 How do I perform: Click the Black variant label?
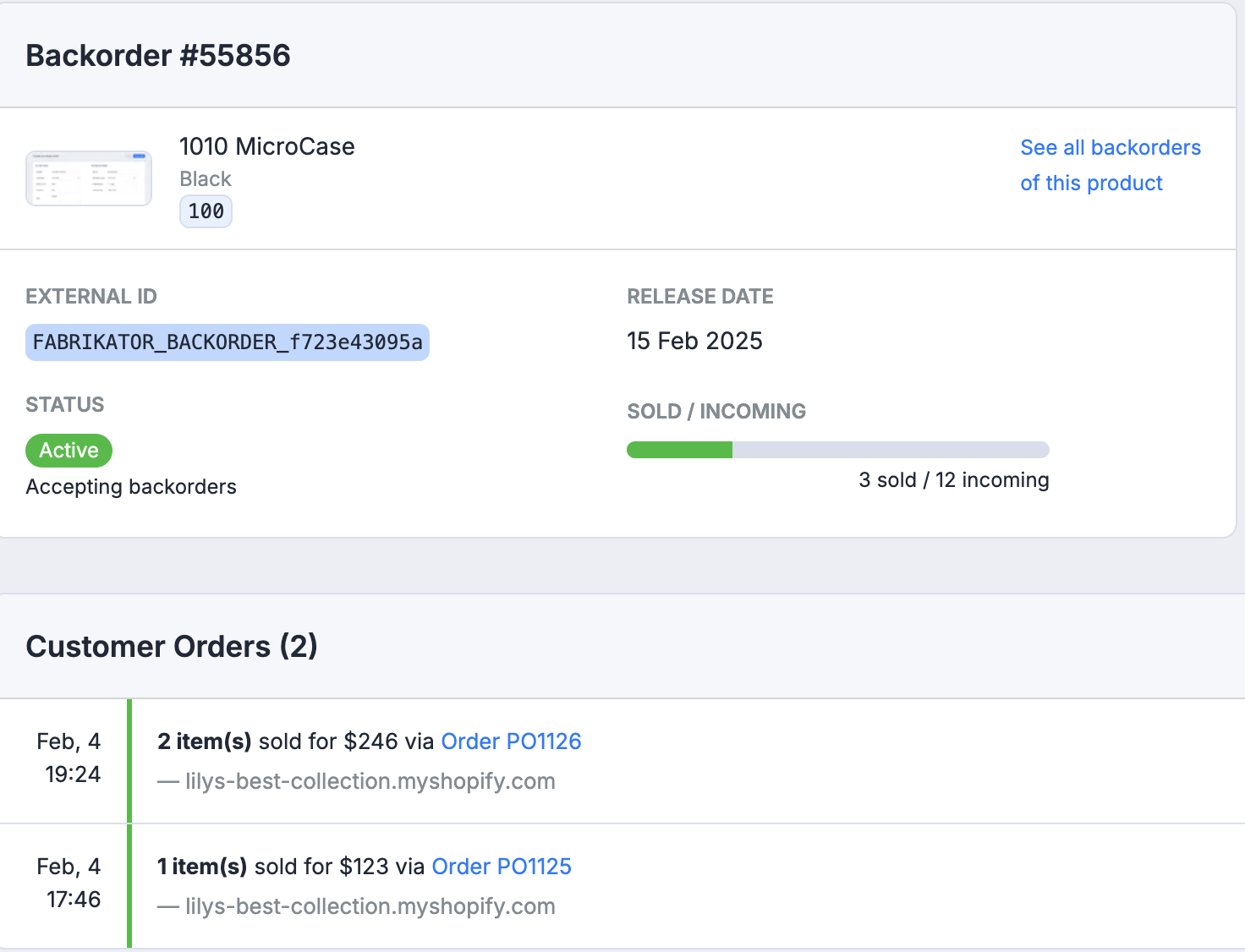tap(206, 179)
